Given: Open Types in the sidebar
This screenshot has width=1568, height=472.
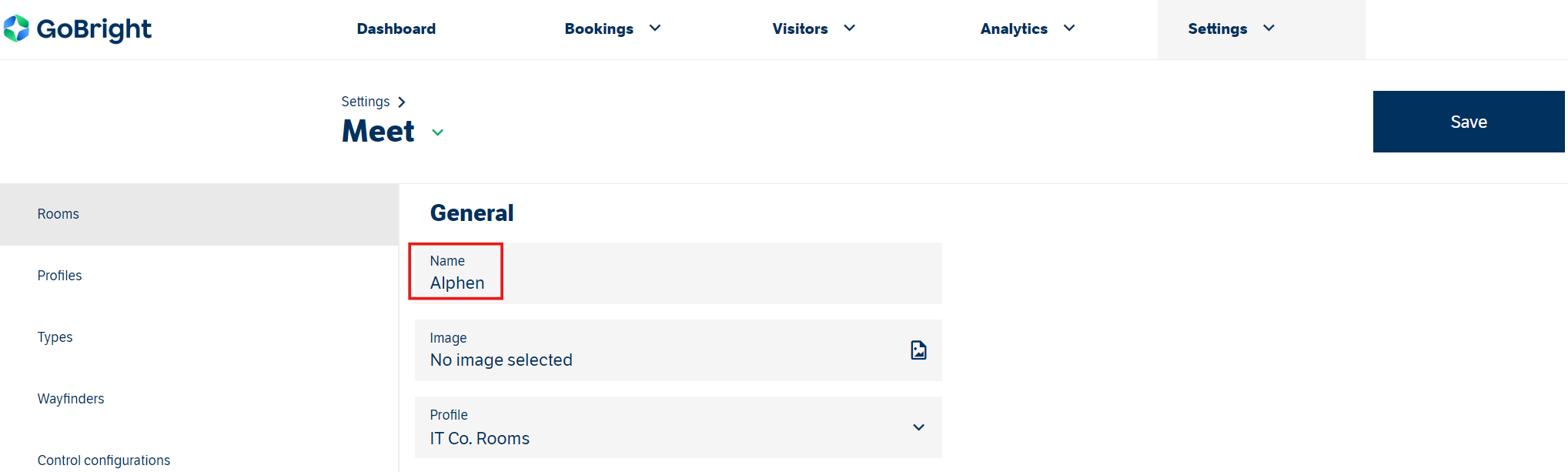Looking at the screenshot, I should click(x=55, y=337).
